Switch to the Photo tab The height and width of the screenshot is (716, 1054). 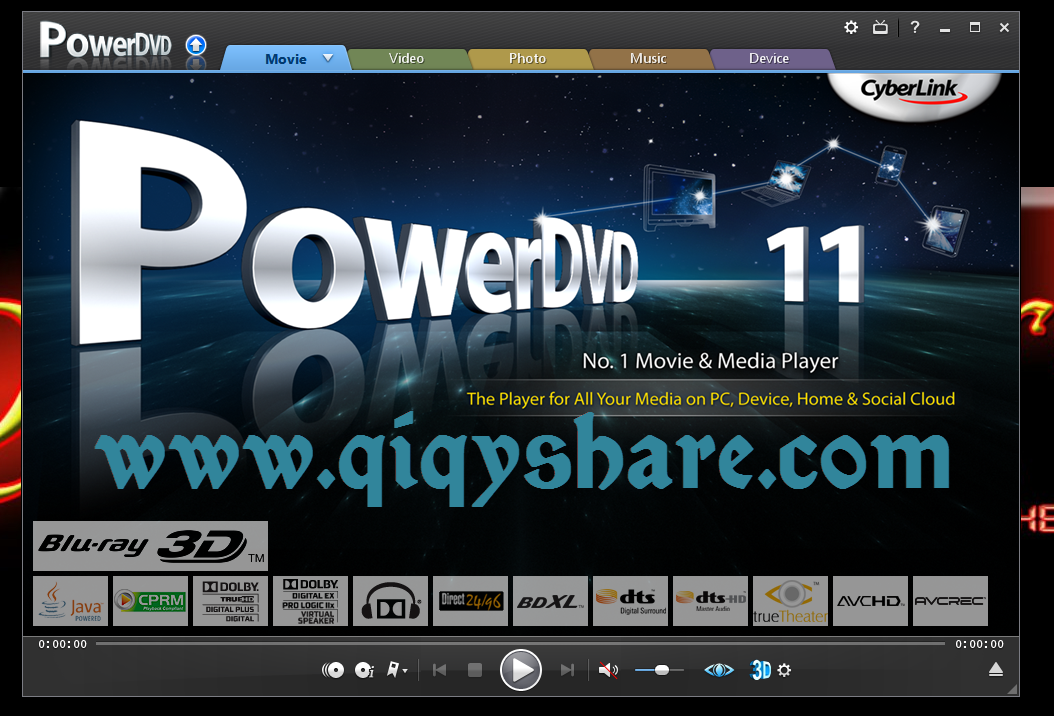pos(527,58)
